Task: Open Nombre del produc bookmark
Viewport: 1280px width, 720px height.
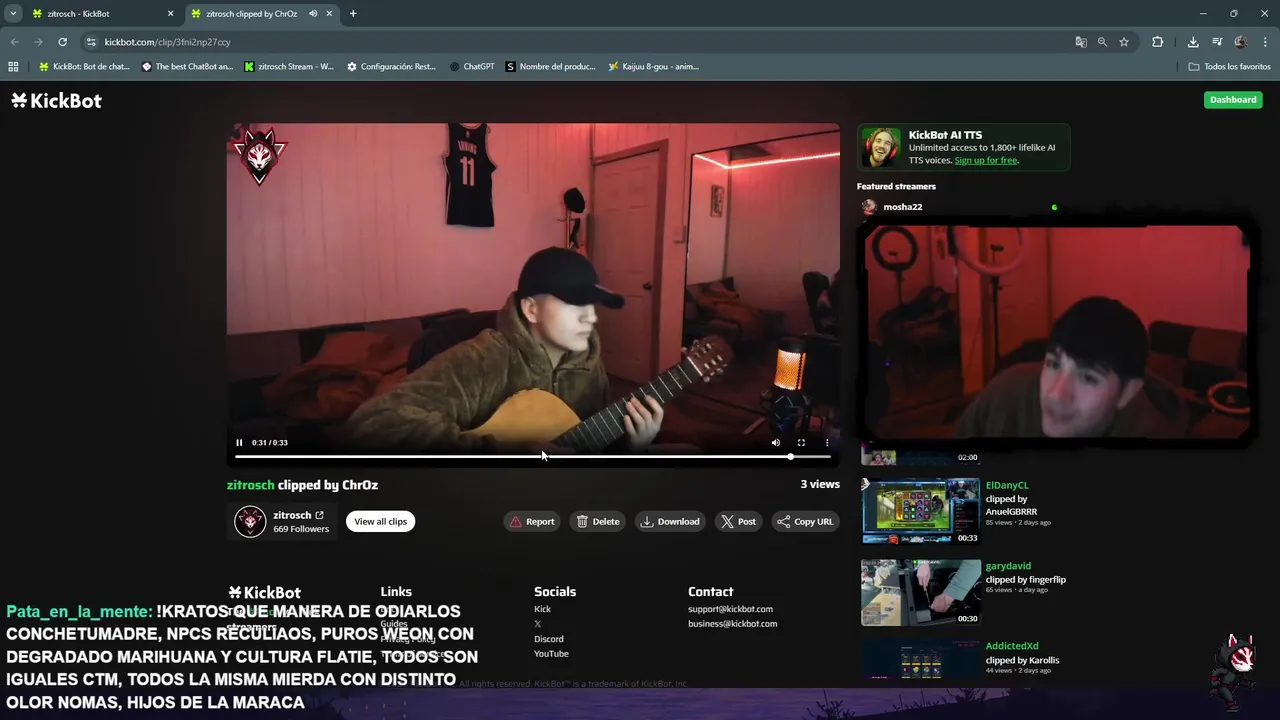Action: [x=550, y=67]
